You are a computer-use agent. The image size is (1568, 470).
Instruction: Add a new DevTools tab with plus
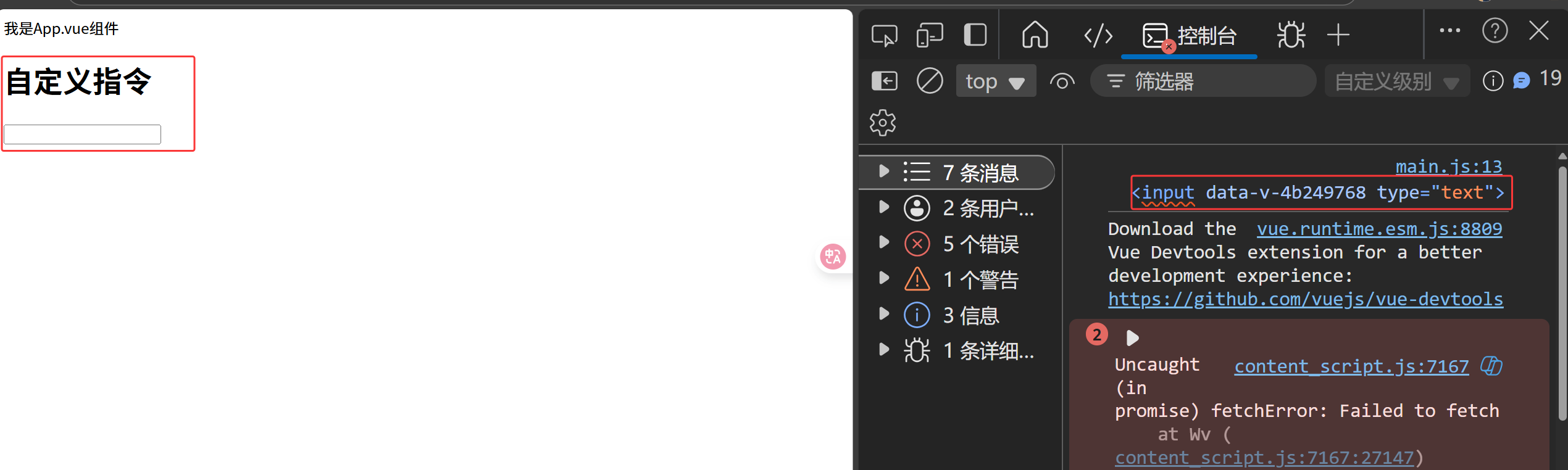point(1338,35)
